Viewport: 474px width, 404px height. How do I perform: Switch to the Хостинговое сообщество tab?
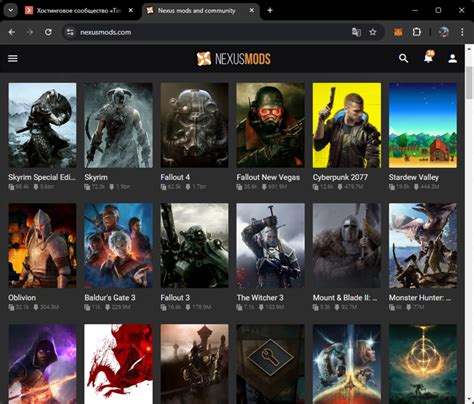[x=79, y=10]
